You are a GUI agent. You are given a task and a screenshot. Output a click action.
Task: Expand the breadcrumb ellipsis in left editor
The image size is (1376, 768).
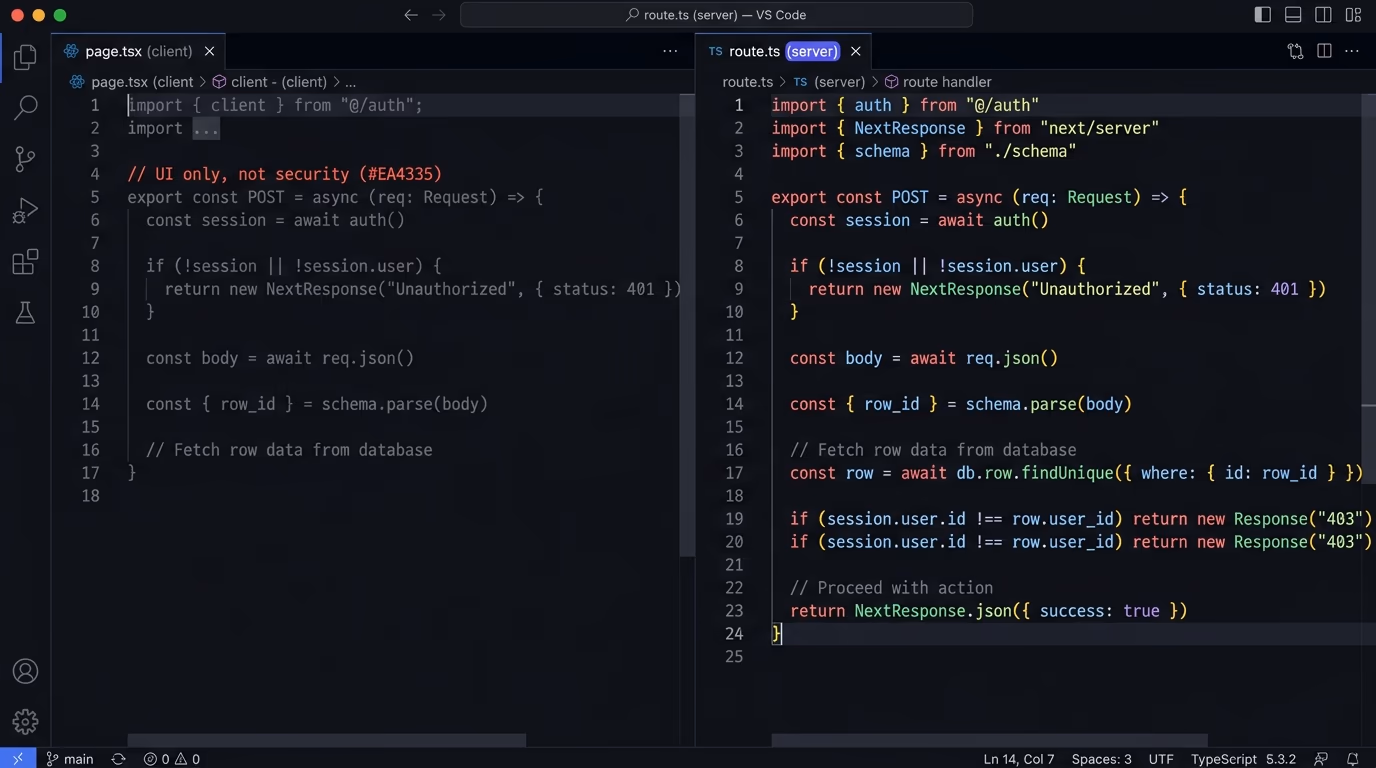point(350,82)
